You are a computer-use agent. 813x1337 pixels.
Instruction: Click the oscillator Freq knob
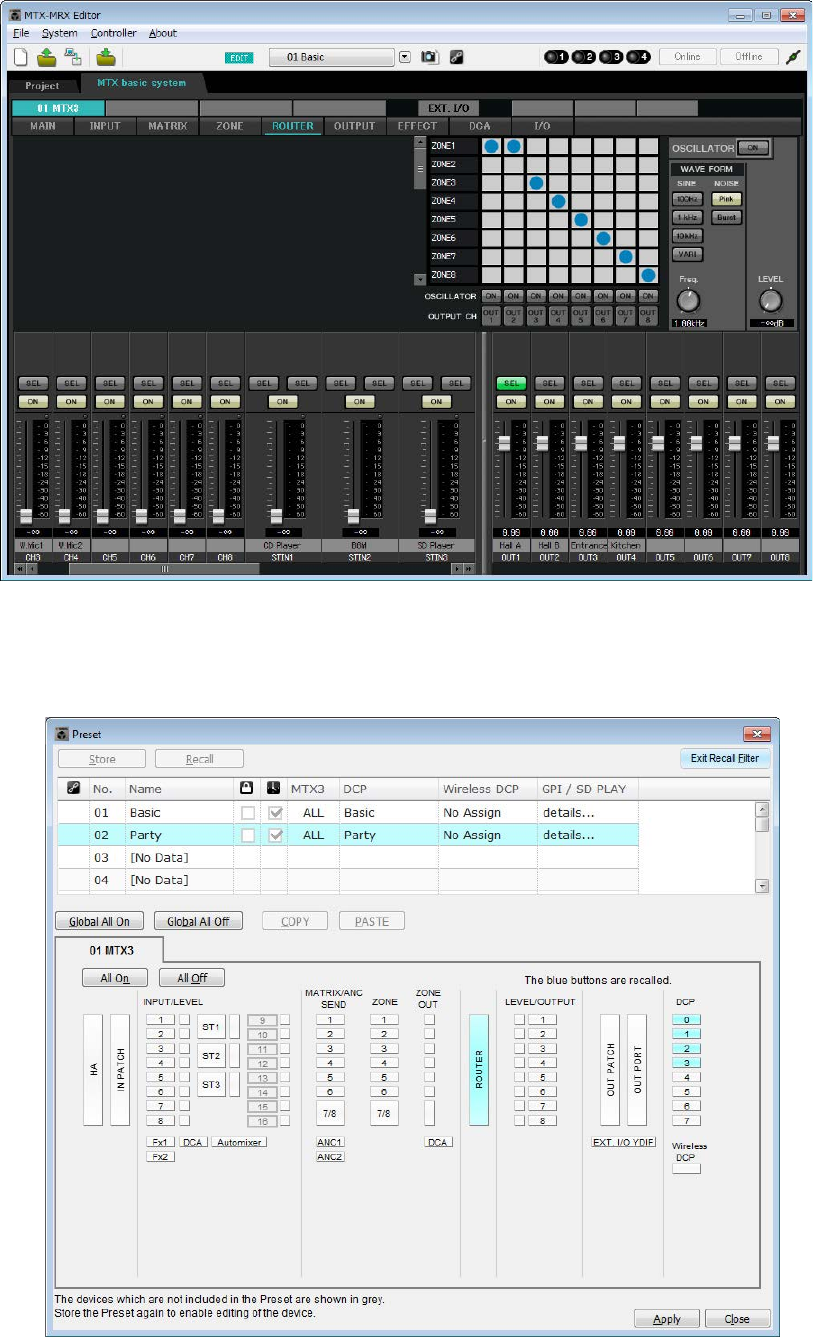(688, 300)
